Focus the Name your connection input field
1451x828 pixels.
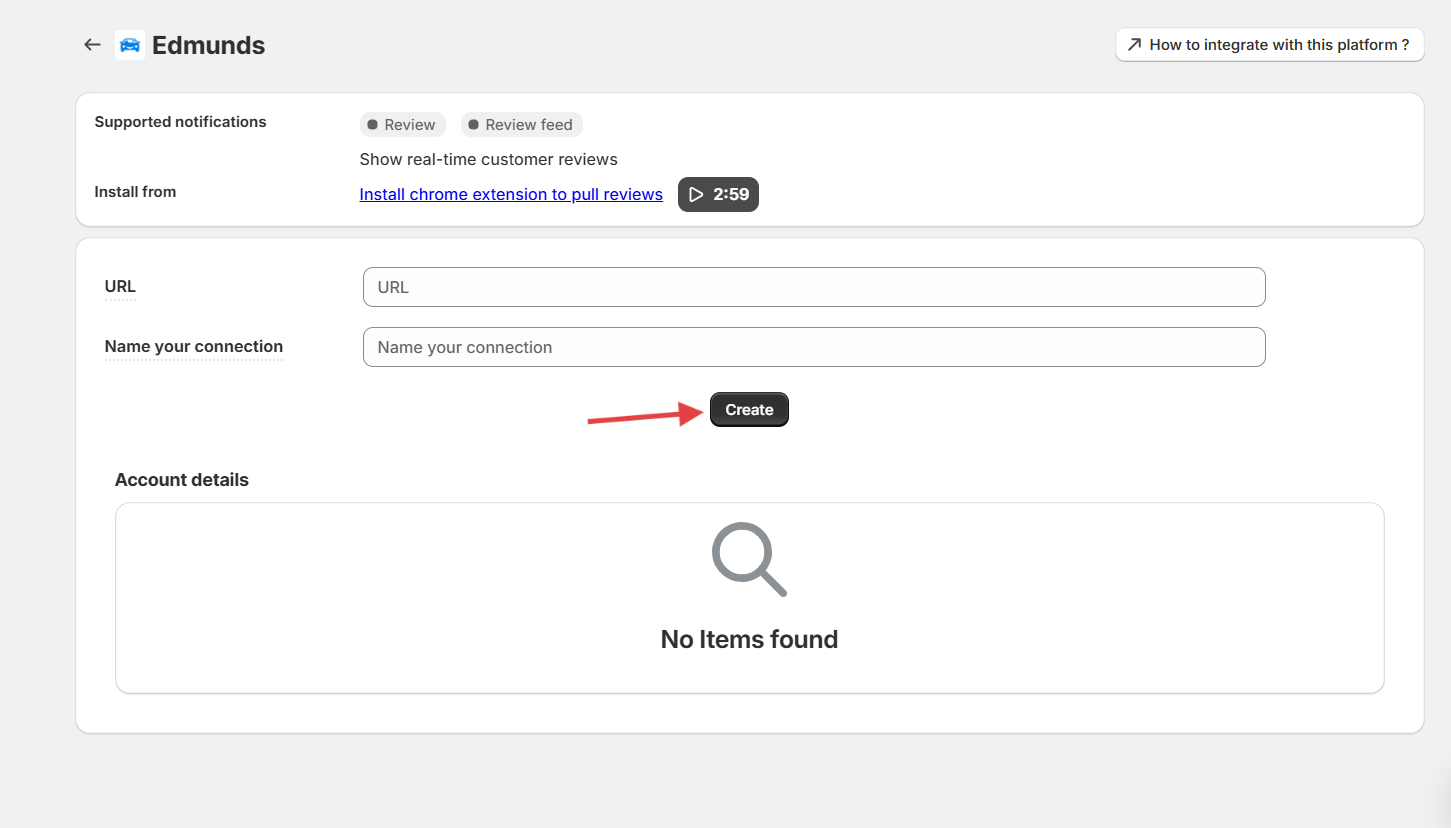point(814,347)
